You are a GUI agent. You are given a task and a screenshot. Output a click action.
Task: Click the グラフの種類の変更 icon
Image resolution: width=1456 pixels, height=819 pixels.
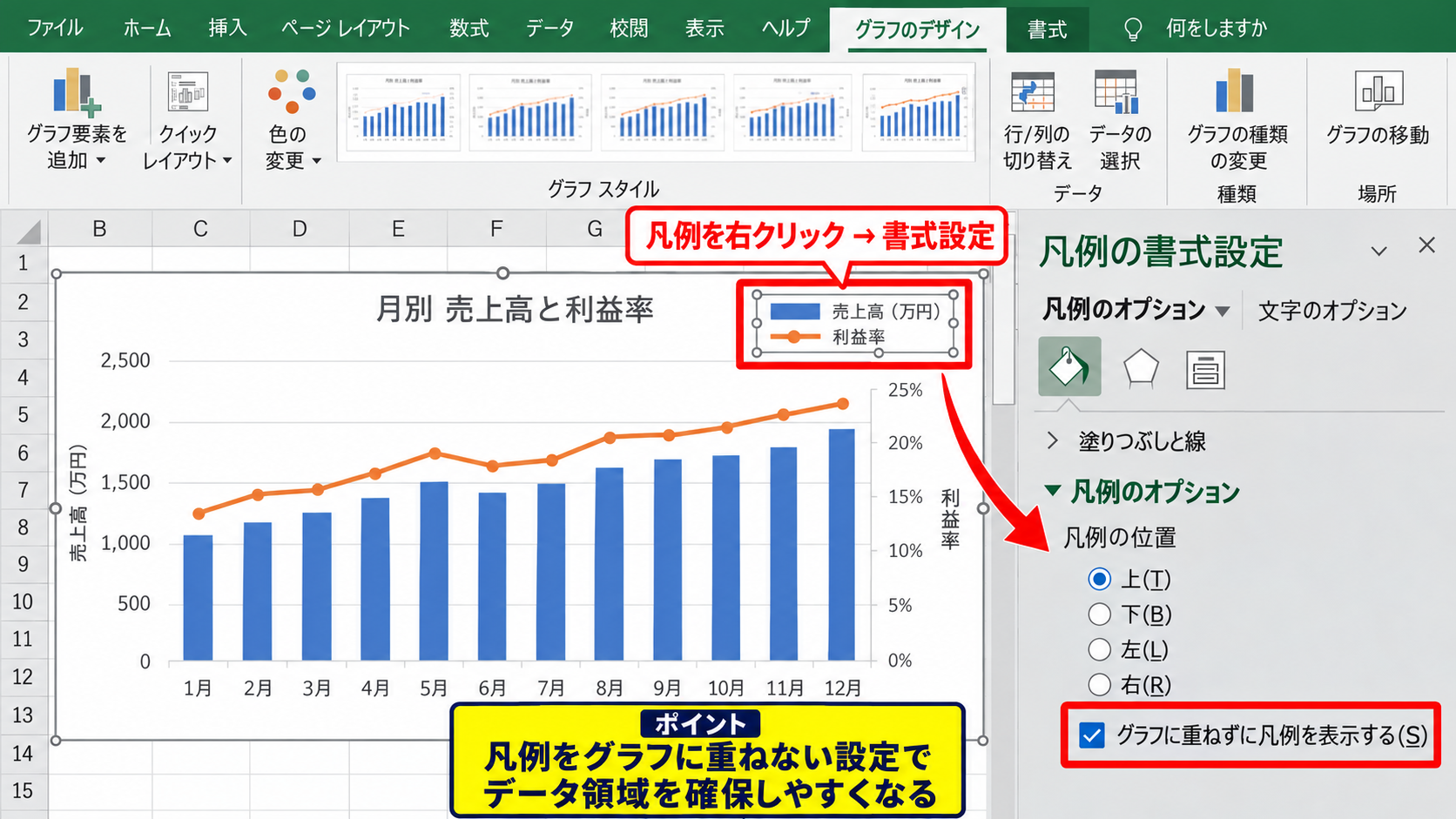tap(1235, 91)
